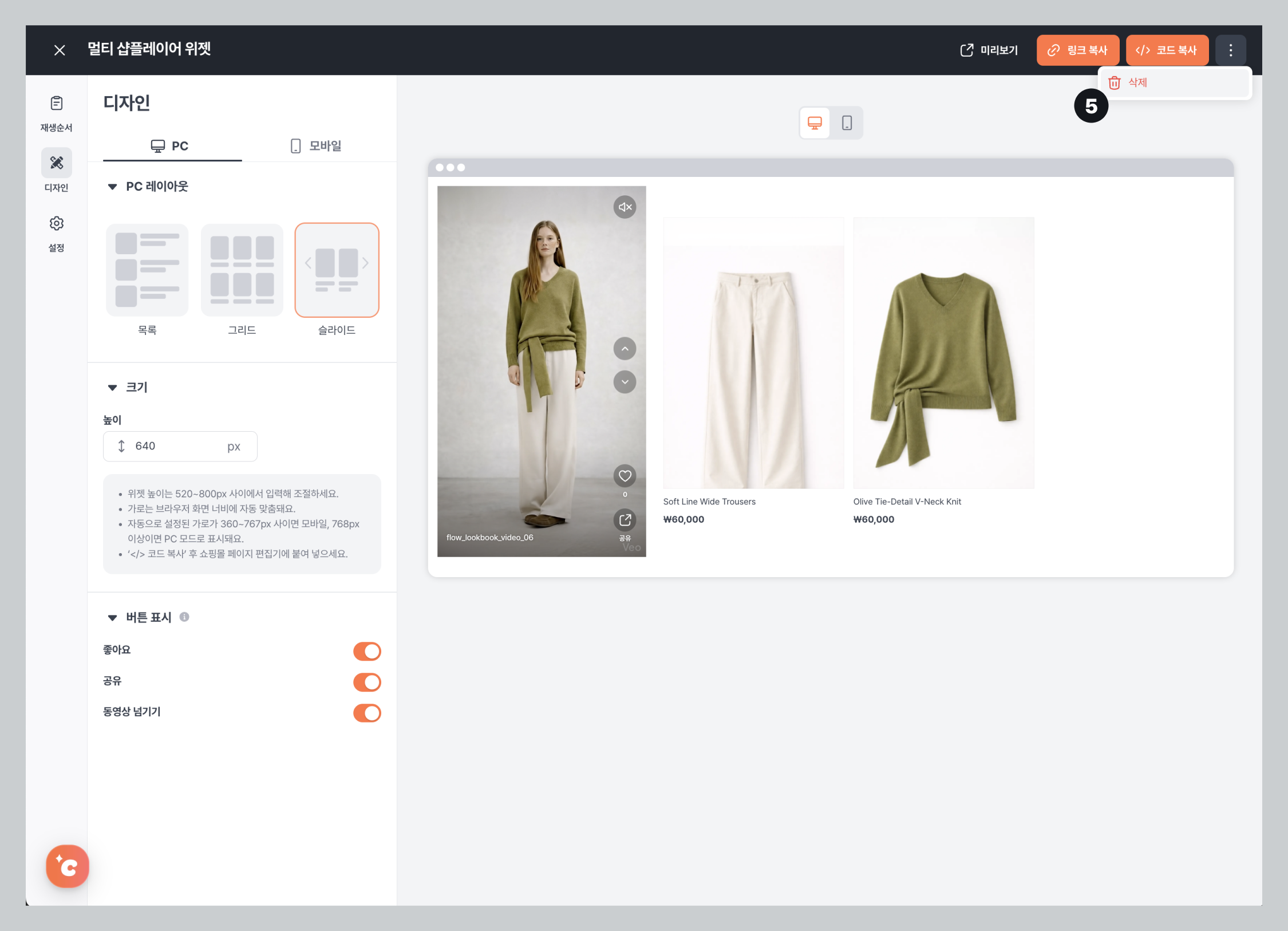Collapse the 버튼 표시 section
Image resolution: width=1288 pixels, height=931 pixels.
pos(113,617)
